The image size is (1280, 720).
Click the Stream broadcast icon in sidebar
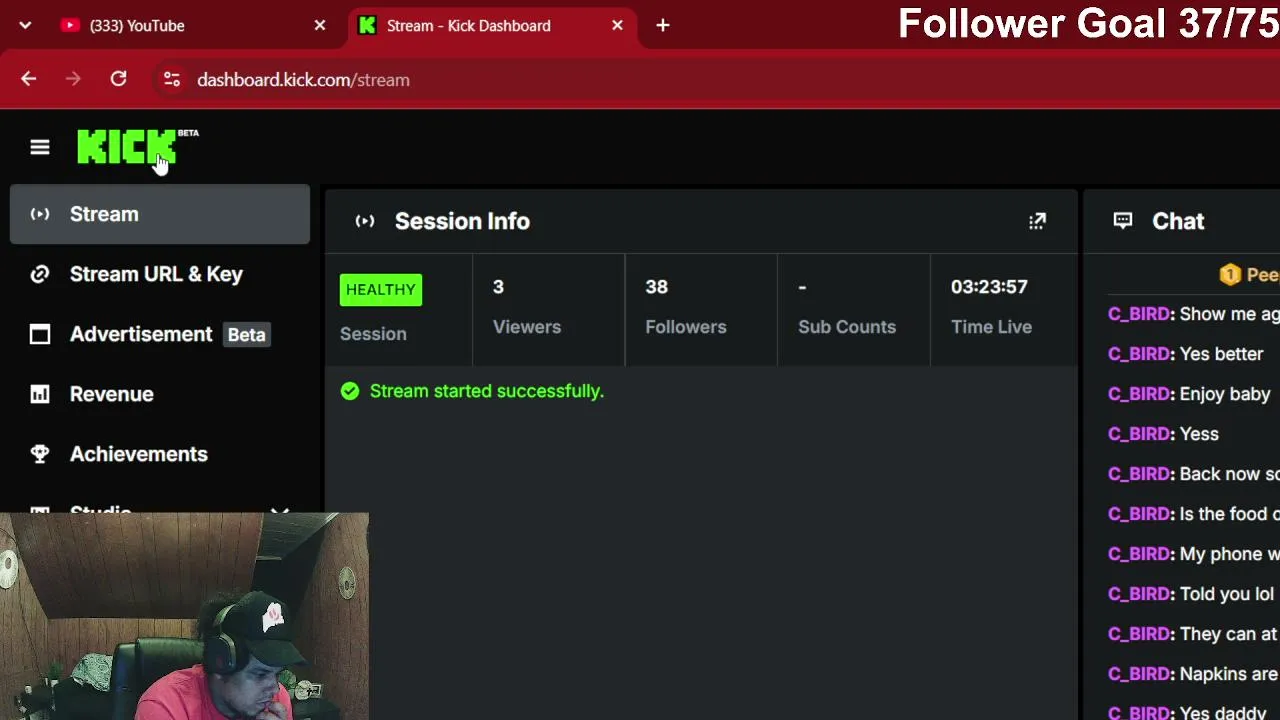pos(40,214)
